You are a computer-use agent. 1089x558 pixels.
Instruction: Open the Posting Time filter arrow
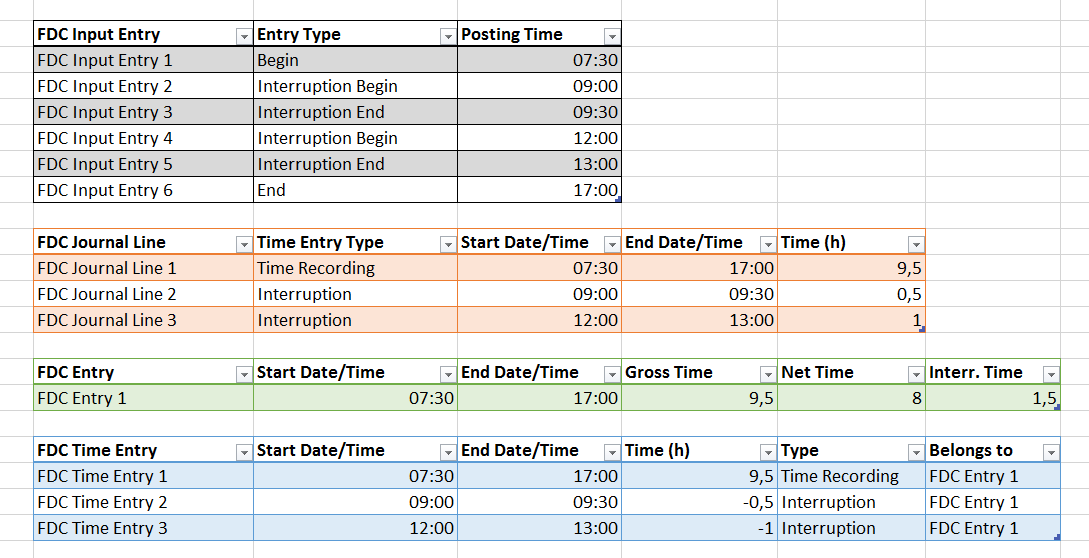tap(611, 36)
